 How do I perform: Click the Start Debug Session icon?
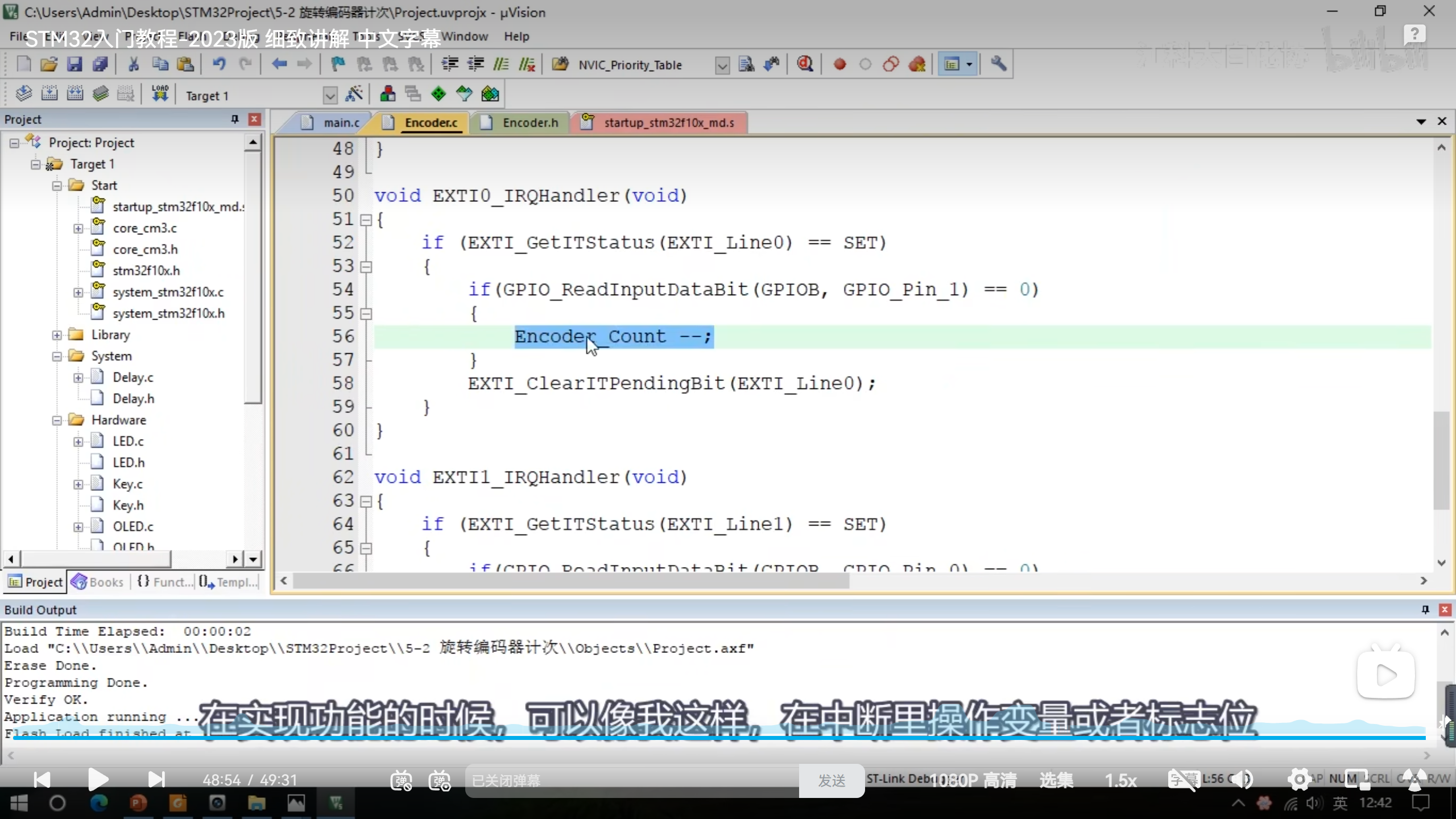[x=805, y=64]
